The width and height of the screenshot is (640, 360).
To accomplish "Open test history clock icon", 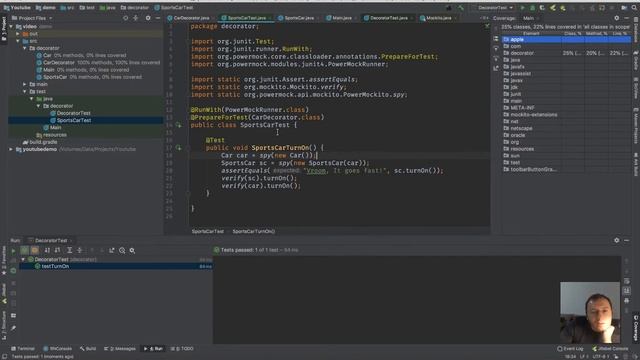I will tap(122, 251).
